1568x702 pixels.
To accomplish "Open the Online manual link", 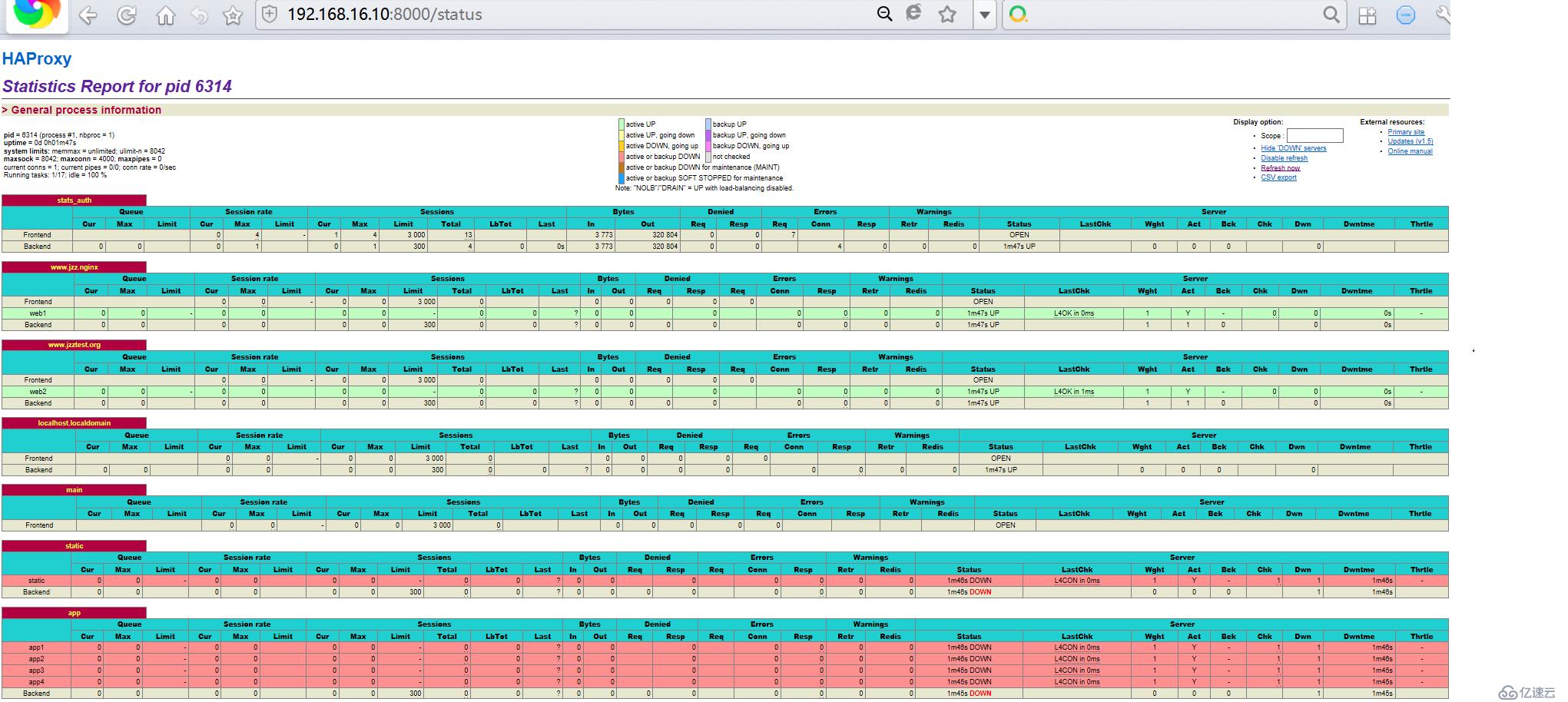I will coord(1410,151).
